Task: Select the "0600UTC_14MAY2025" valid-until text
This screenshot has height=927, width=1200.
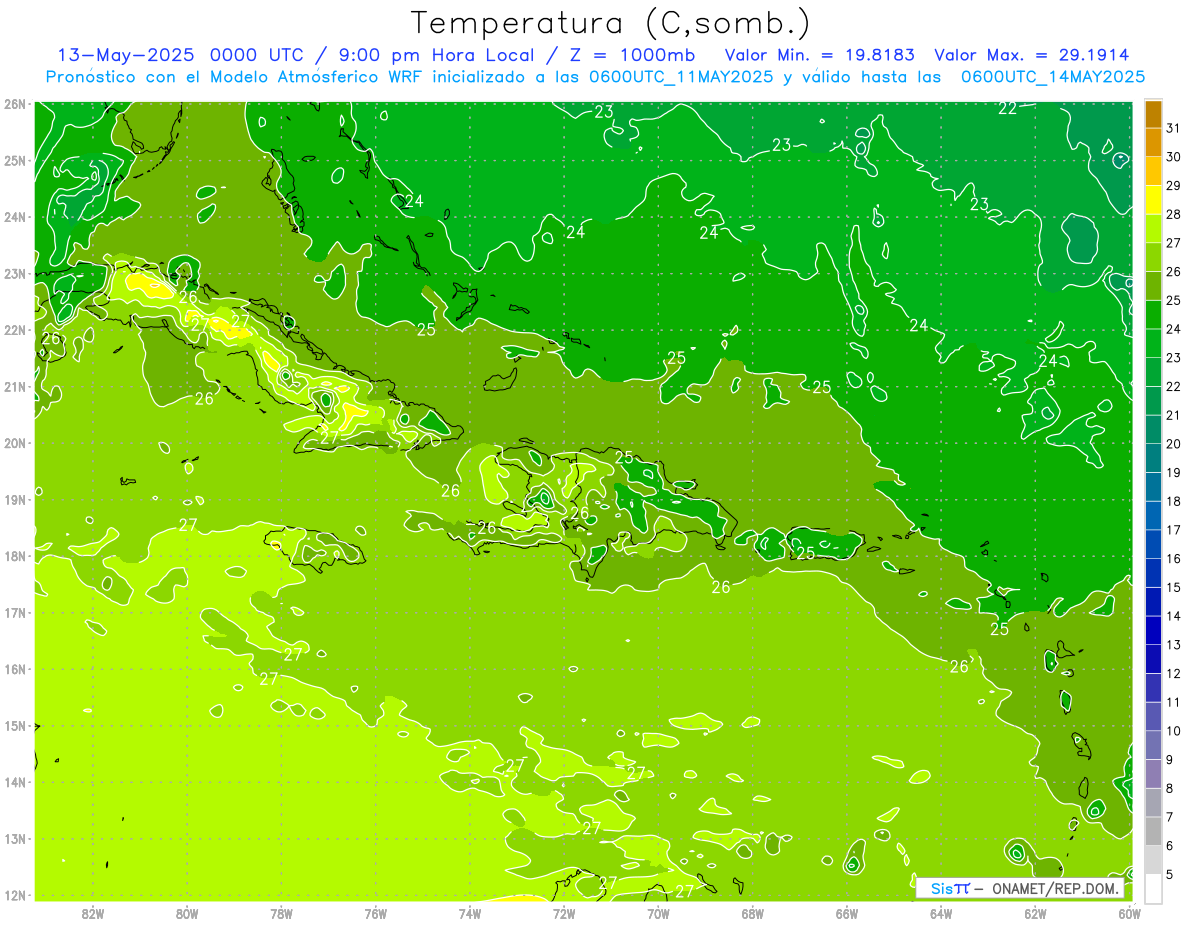Action: 1053,76
